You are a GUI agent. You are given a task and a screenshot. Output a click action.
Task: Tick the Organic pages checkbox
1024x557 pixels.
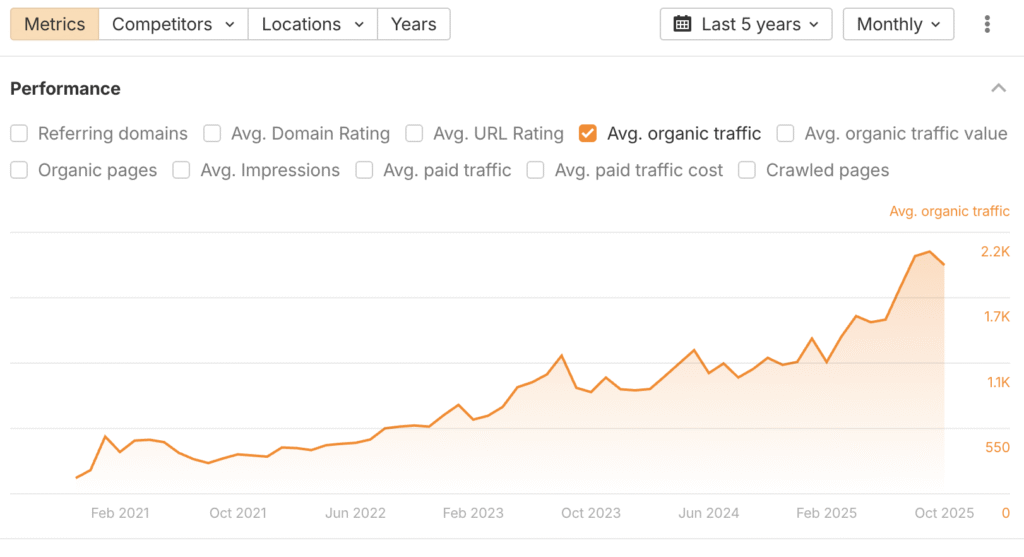[x=19, y=170]
